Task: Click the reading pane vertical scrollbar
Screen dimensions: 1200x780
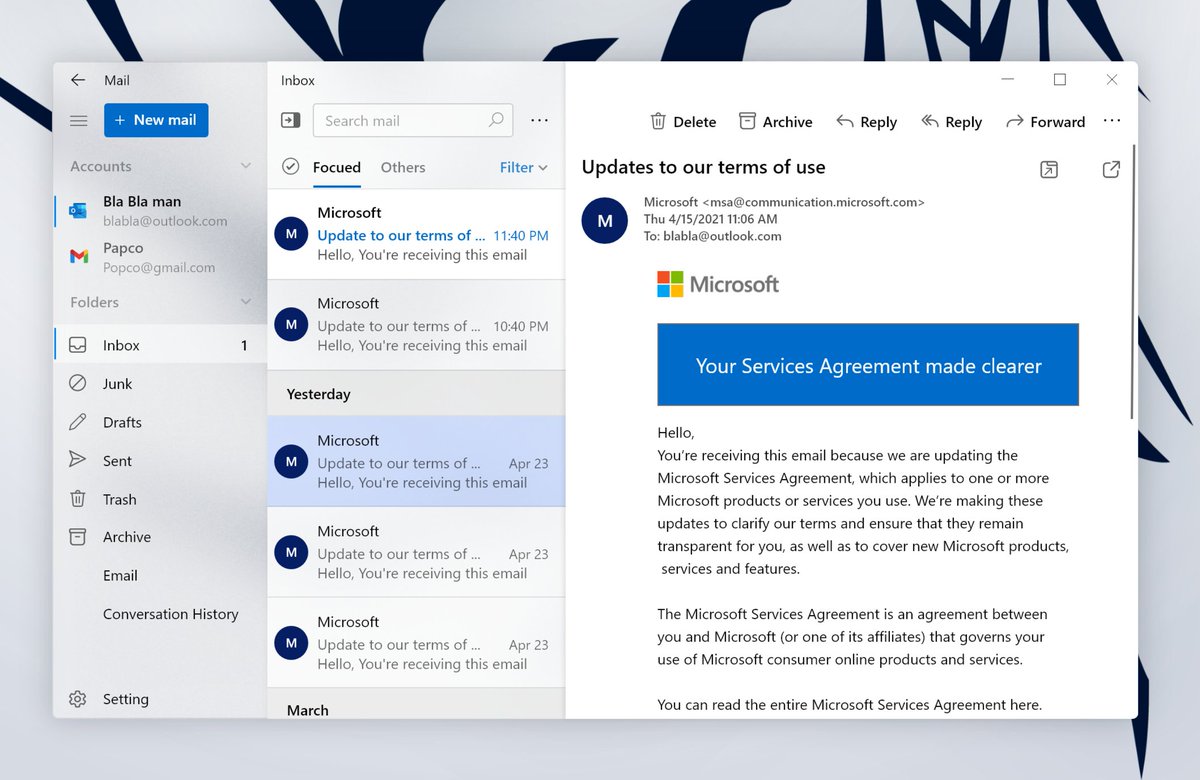Action: click(1132, 280)
